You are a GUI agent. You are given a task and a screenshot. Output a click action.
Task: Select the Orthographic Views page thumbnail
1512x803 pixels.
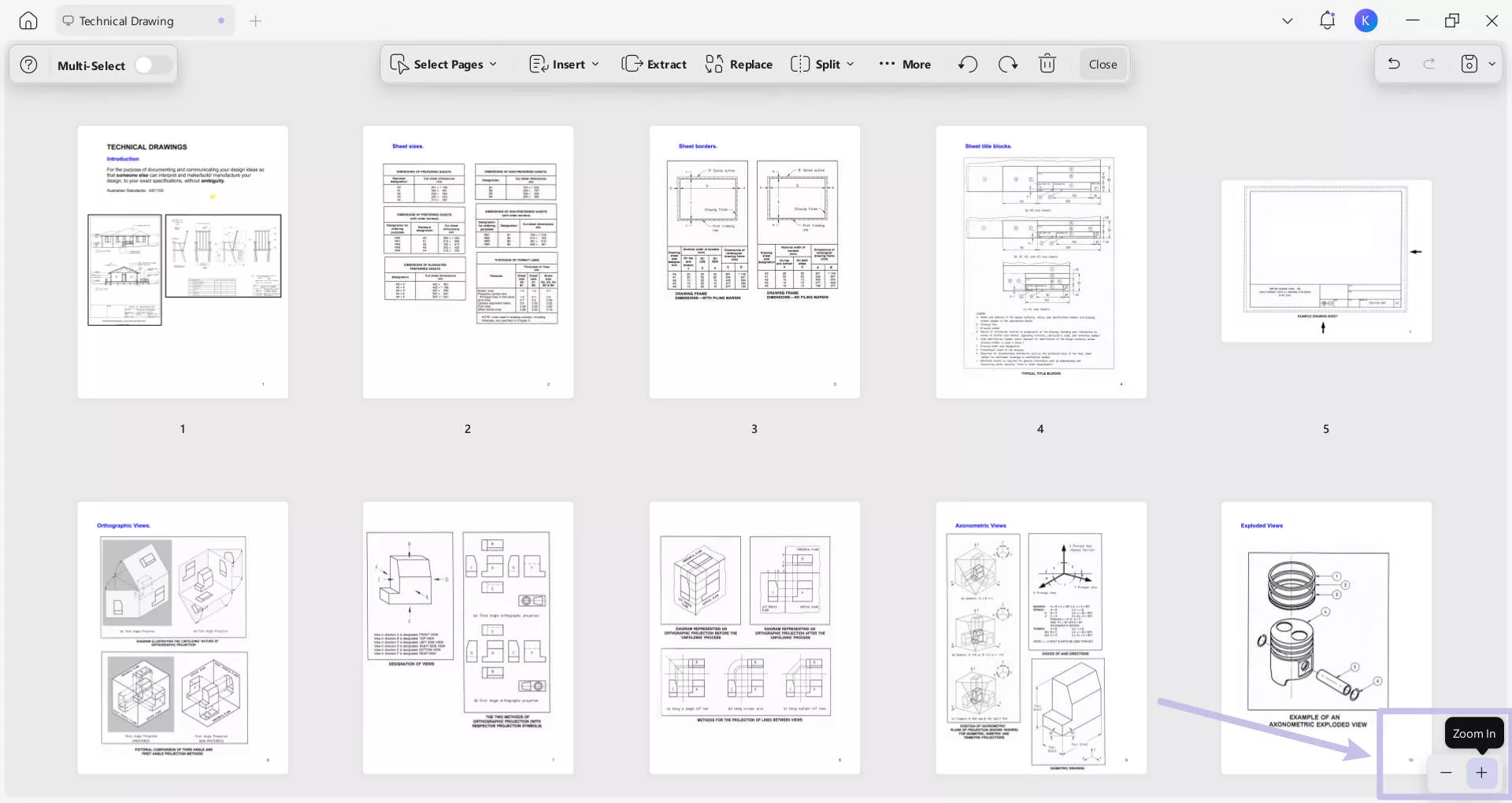[183, 638]
